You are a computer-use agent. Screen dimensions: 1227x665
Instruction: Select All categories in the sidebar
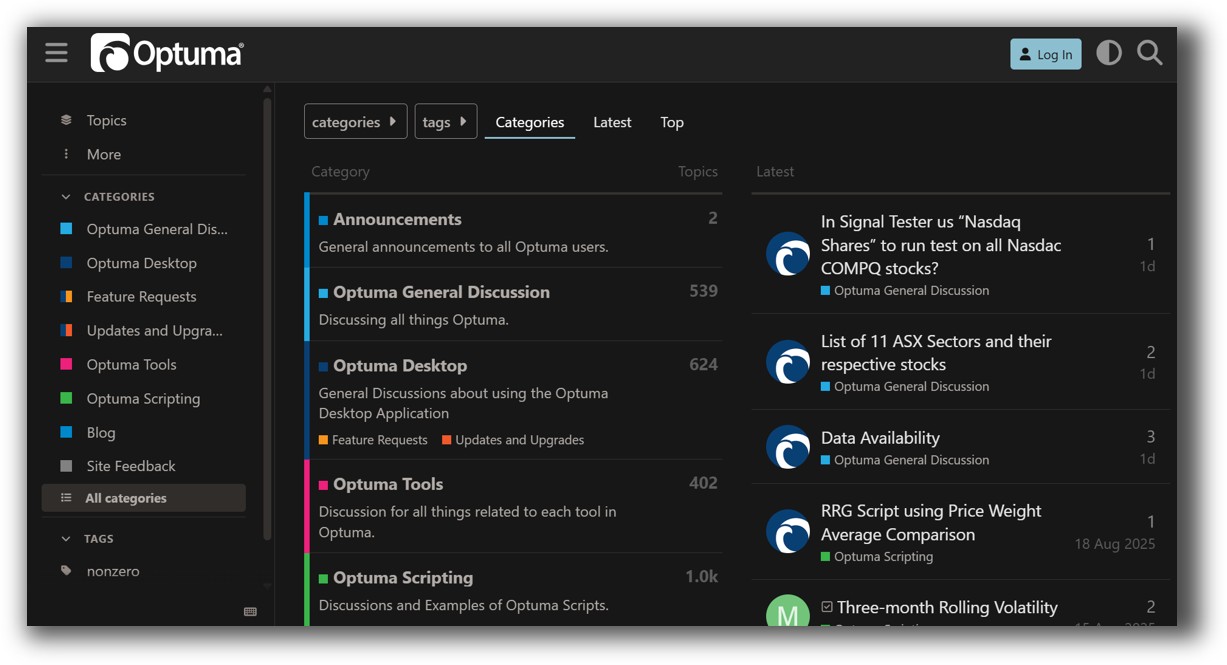point(126,498)
